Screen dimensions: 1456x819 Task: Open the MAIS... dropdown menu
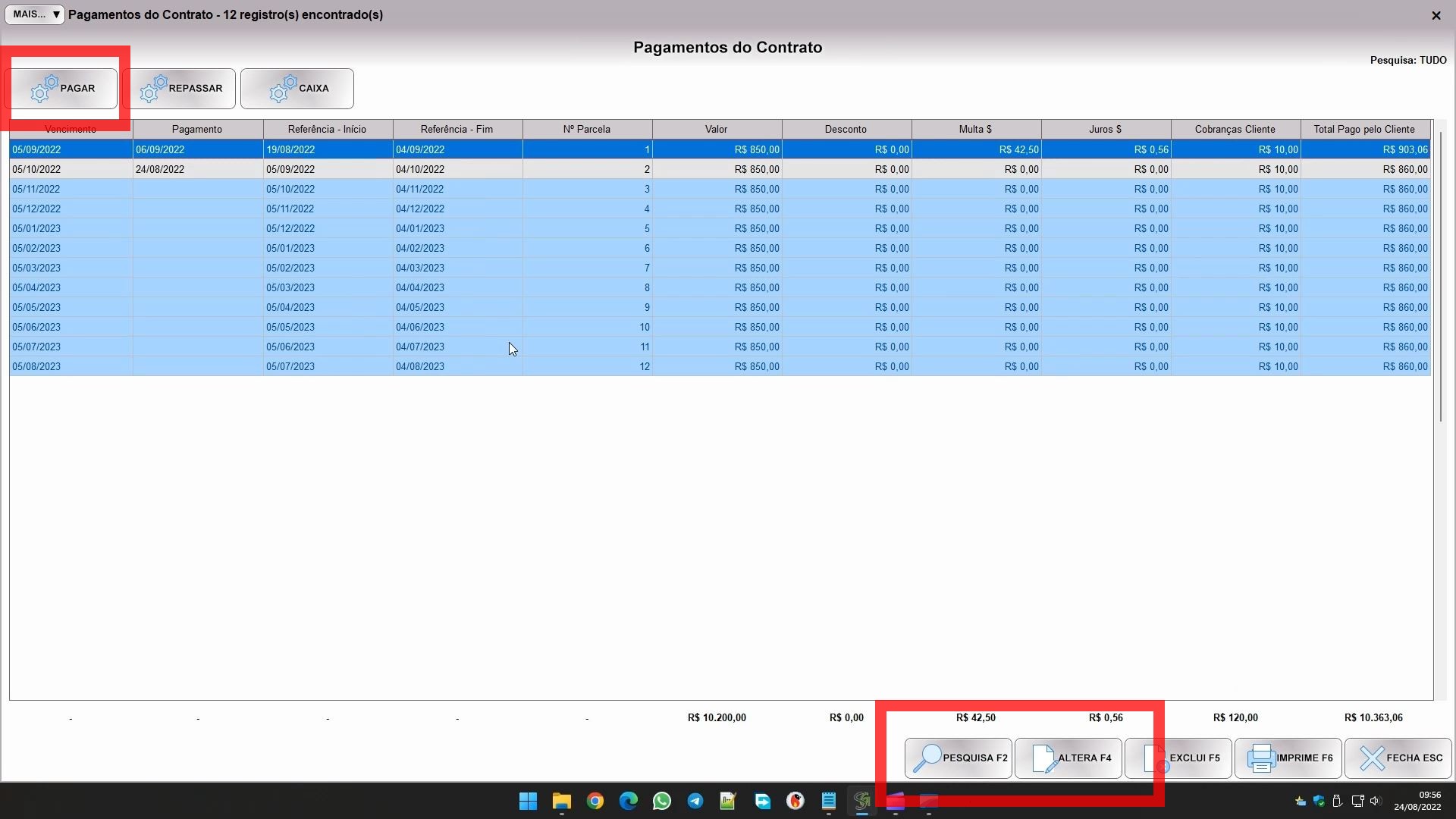pos(35,14)
